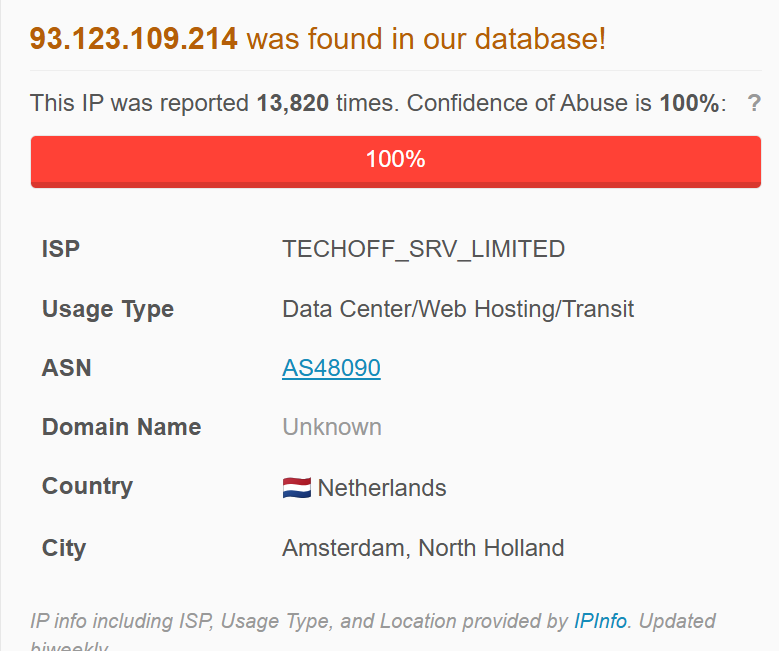Click the Country row label
This screenshot has height=651, width=779.
(x=87, y=486)
